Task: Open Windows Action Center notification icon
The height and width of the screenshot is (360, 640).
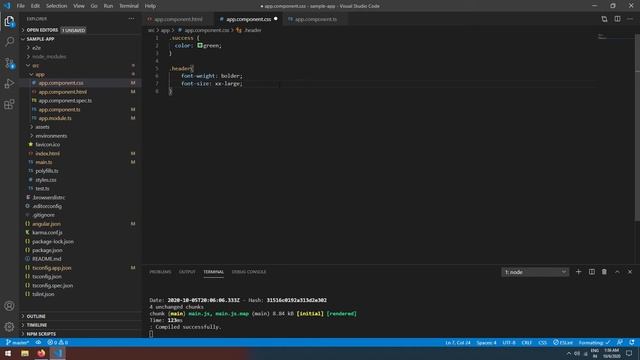Action: click(629, 353)
